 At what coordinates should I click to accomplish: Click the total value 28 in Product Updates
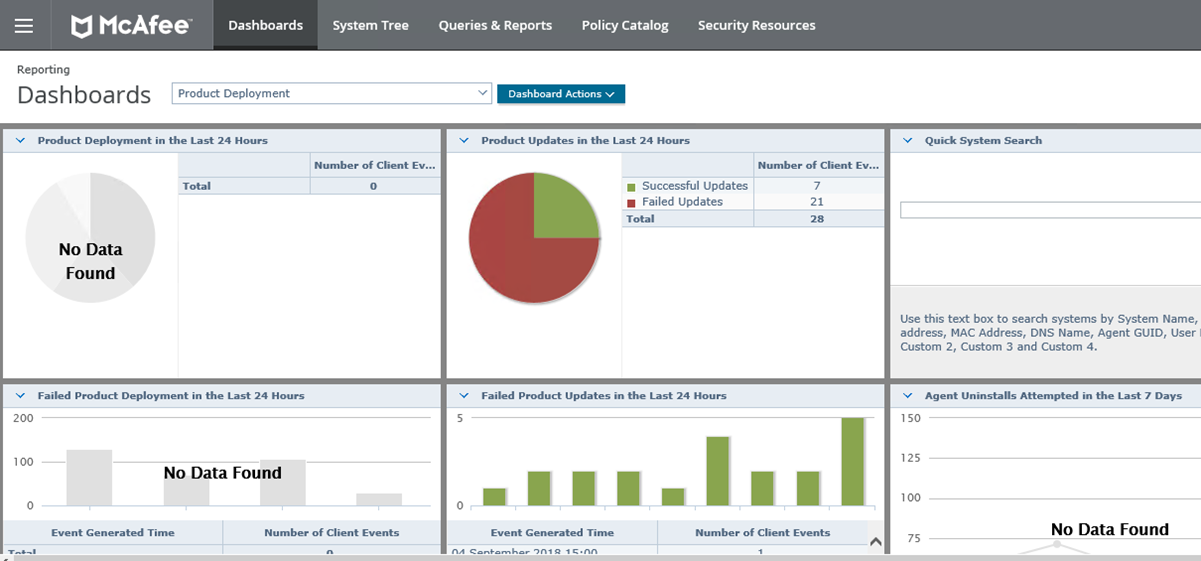[817, 219]
